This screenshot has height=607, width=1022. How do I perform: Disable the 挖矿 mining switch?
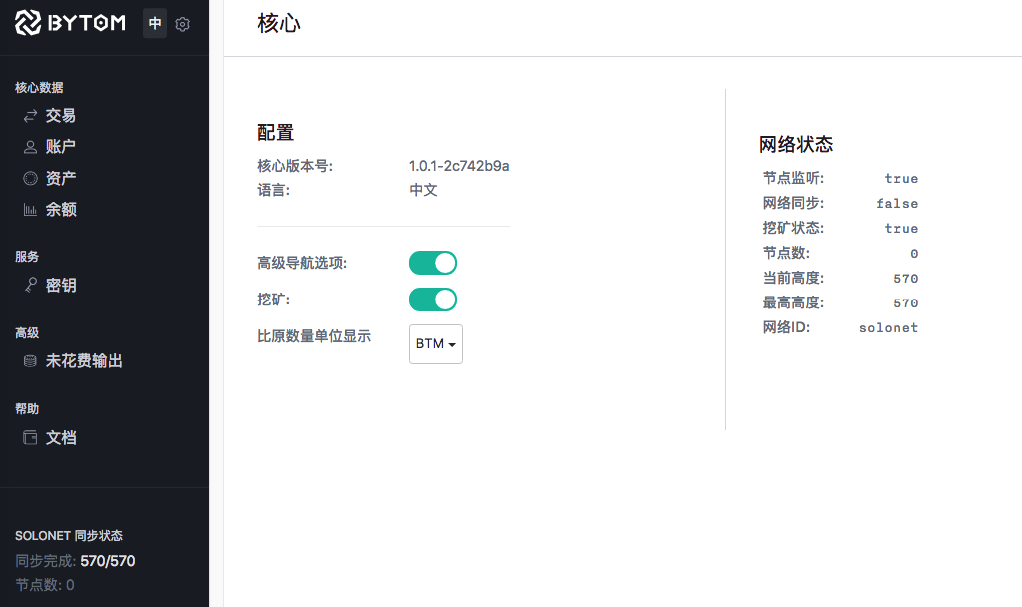[x=433, y=298]
